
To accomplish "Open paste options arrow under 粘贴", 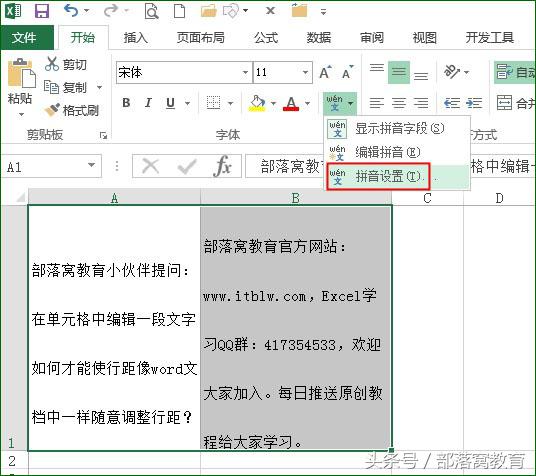I will pyautogui.click(x=21, y=114).
